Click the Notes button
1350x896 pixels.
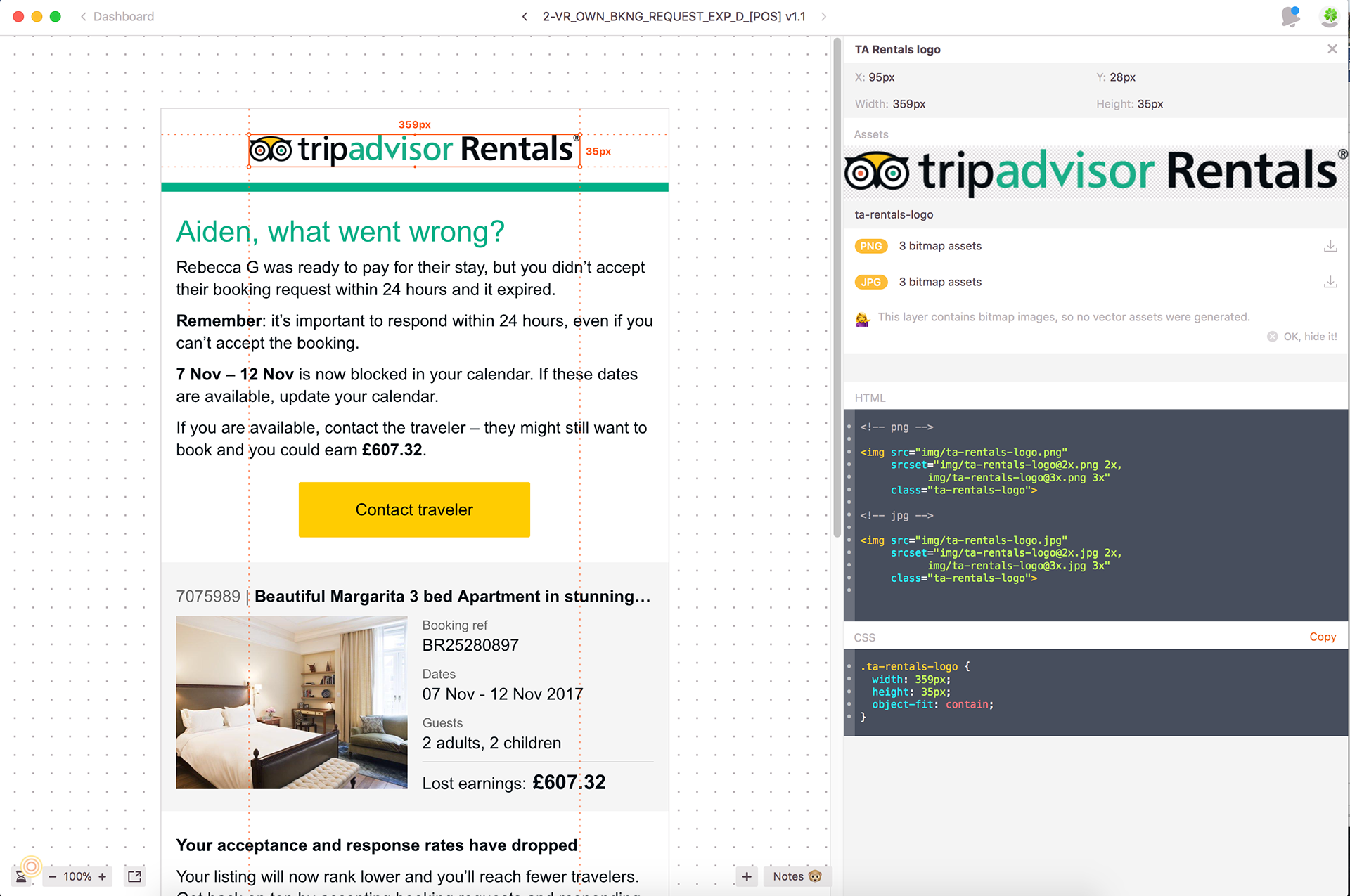(797, 876)
